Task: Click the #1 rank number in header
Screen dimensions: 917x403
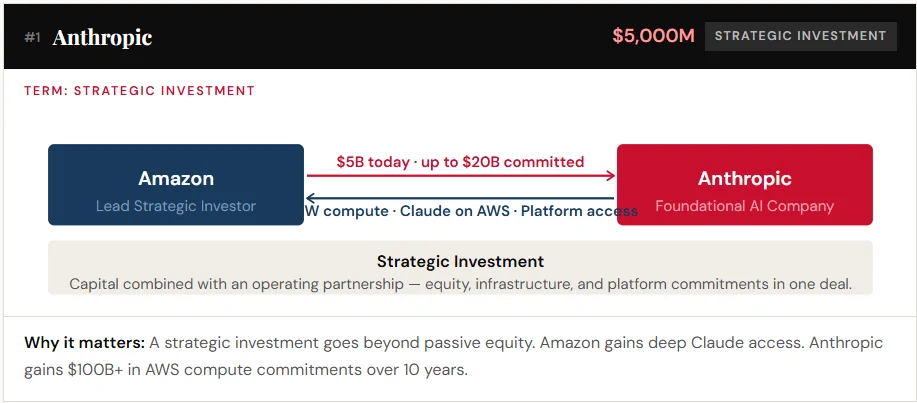Action: (x=33, y=37)
